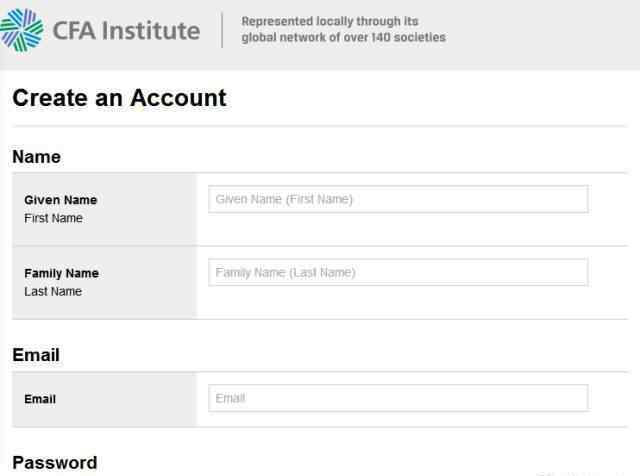Click the CFA Institute starburst logo icon
Image resolution: width=640 pixels, height=476 pixels.
(22, 30)
